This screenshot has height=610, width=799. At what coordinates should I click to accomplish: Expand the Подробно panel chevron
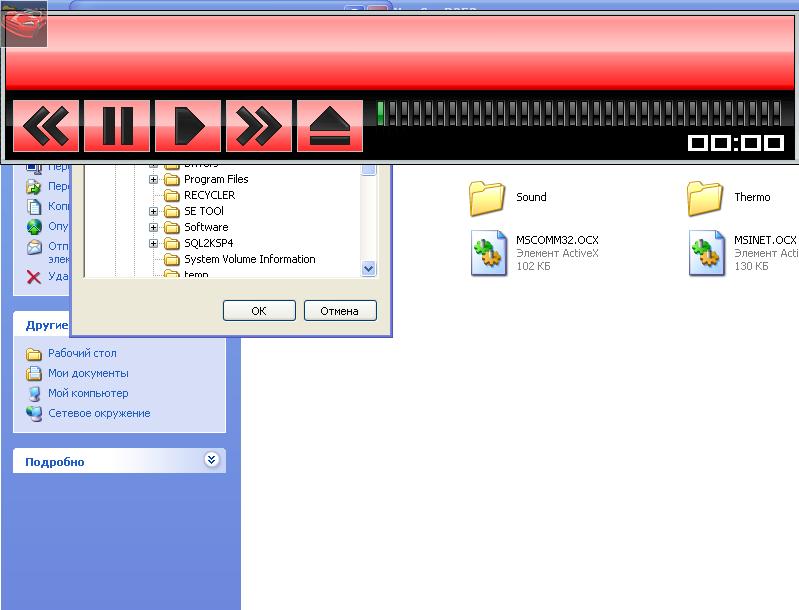pos(211,460)
